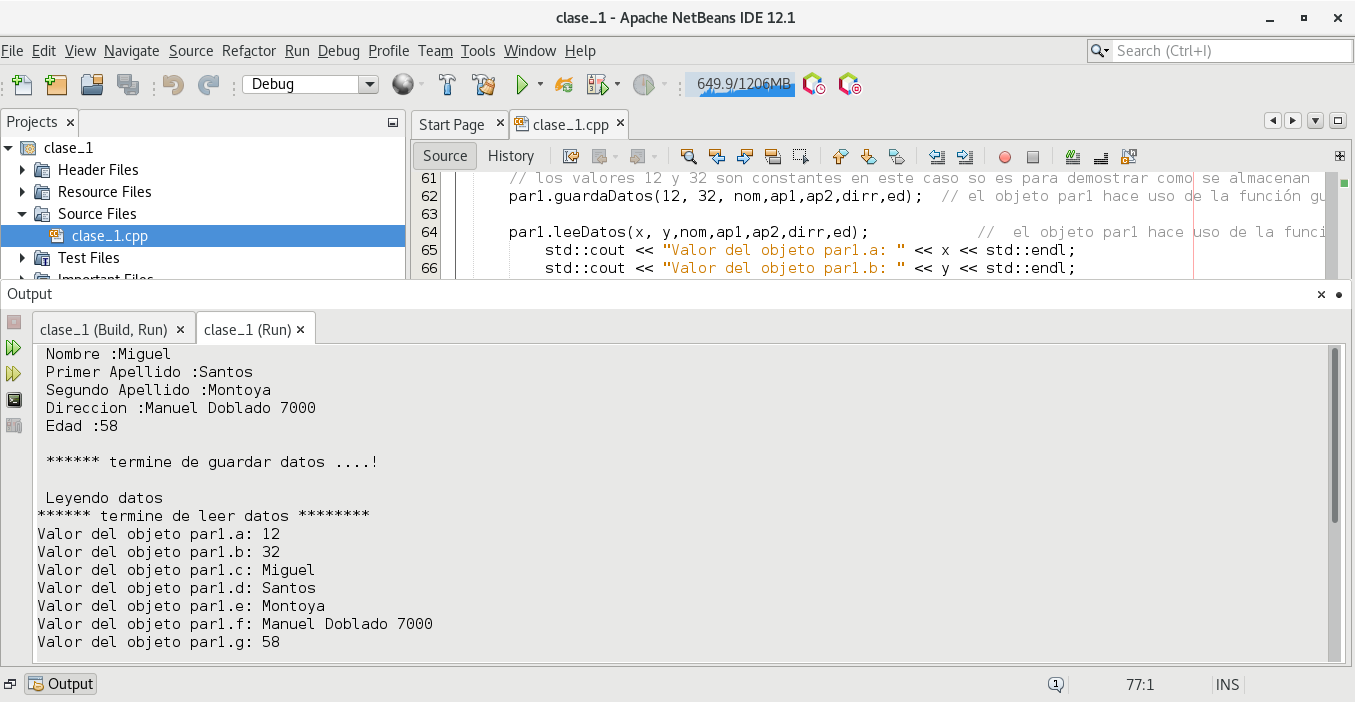Screen dimensions: 1355x702
Task: Switch to clase_1 (Build, Run) output tab
Action: [103, 329]
